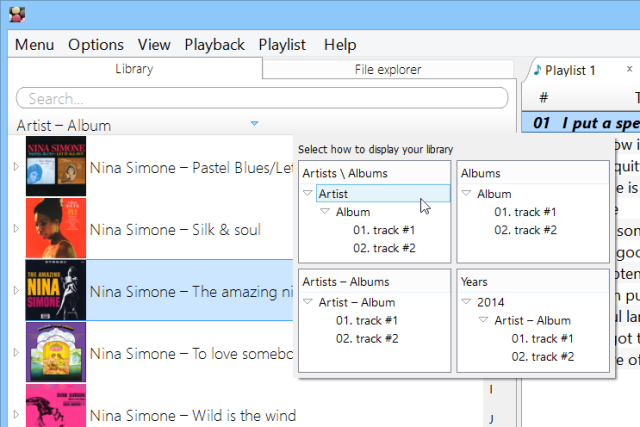Jump to letter I in library index
The image size is (640, 427).
pyautogui.click(x=491, y=389)
